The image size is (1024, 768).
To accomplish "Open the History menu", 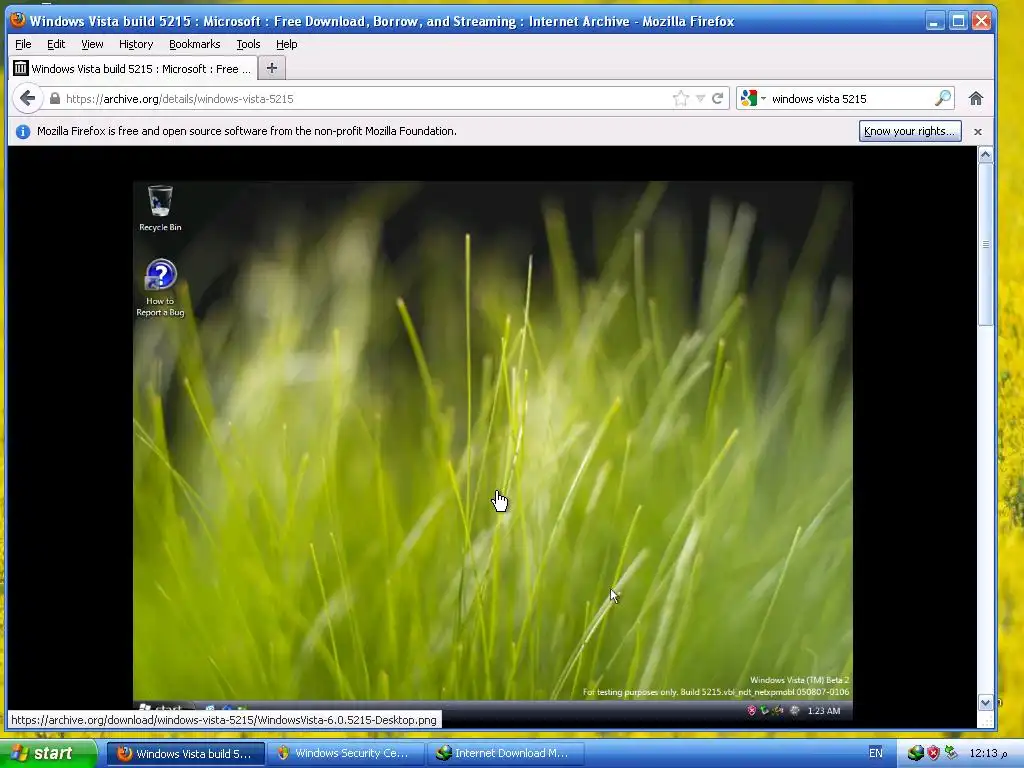I will coord(136,44).
